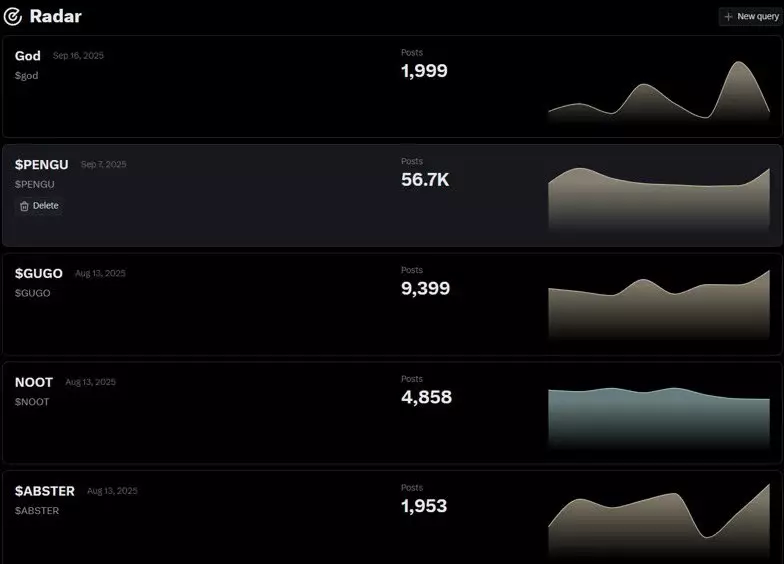Viewport: 784px width, 564px height.
Task: Click the $GUGO posts trend chart
Action: point(659,305)
